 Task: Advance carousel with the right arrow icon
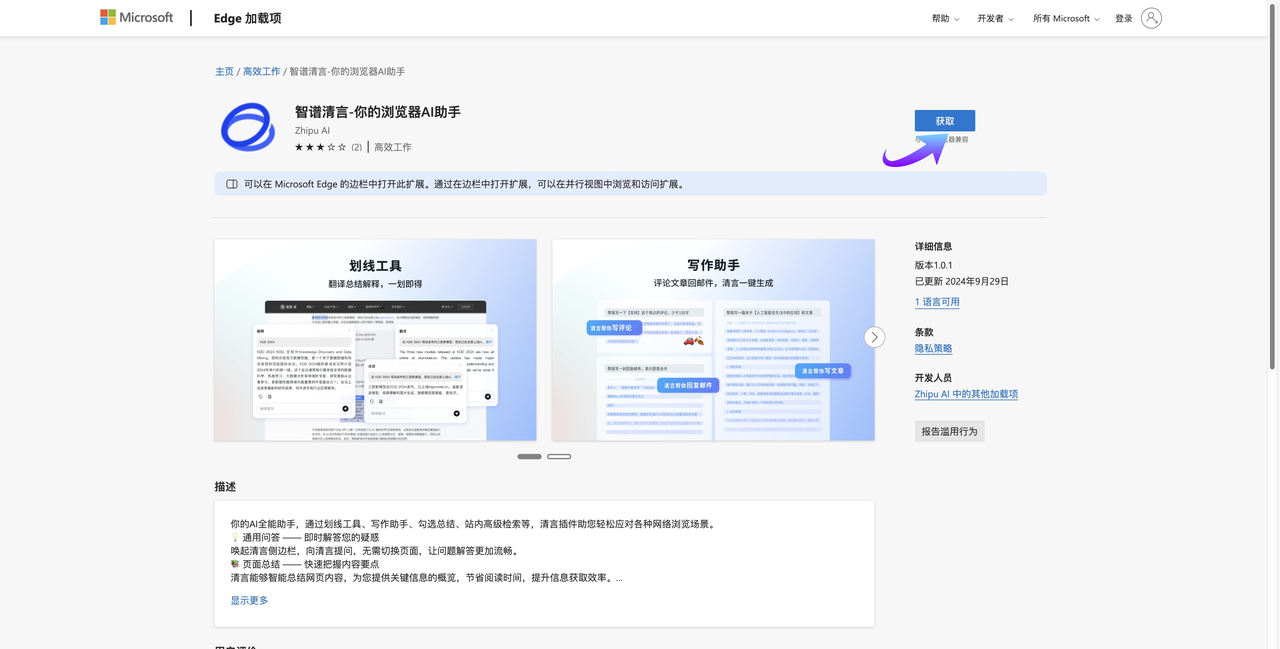(874, 337)
